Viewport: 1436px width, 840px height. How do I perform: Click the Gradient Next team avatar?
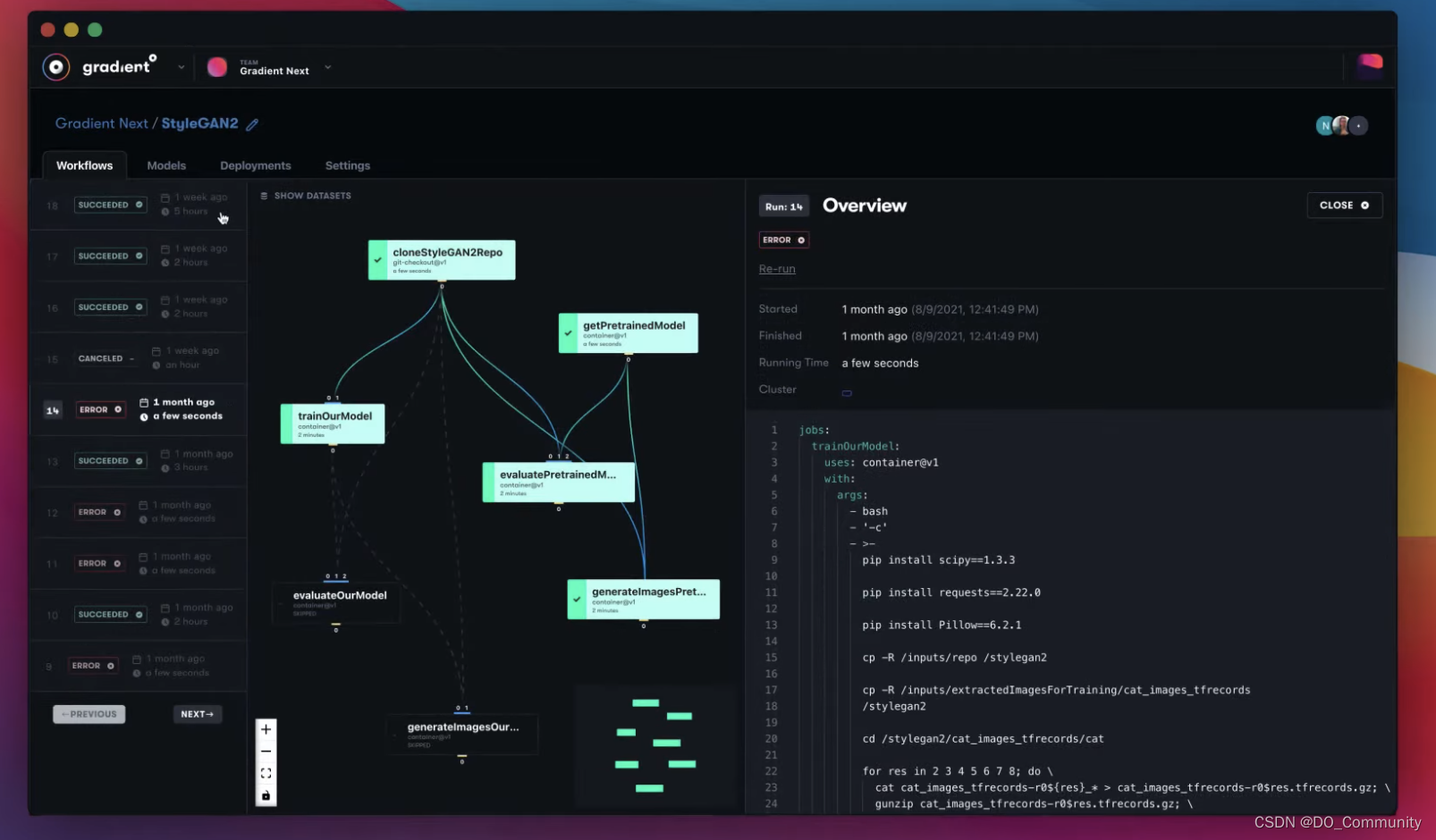[217, 67]
